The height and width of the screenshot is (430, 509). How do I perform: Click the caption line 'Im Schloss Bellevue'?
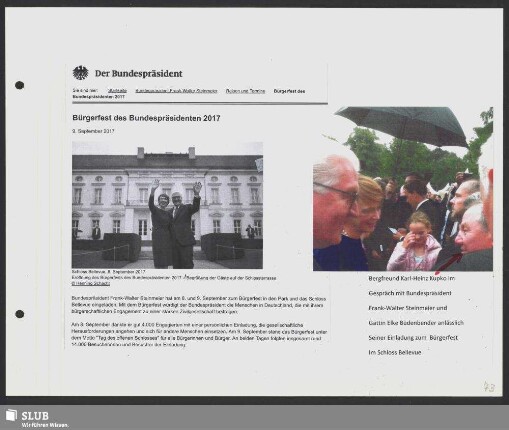point(395,352)
